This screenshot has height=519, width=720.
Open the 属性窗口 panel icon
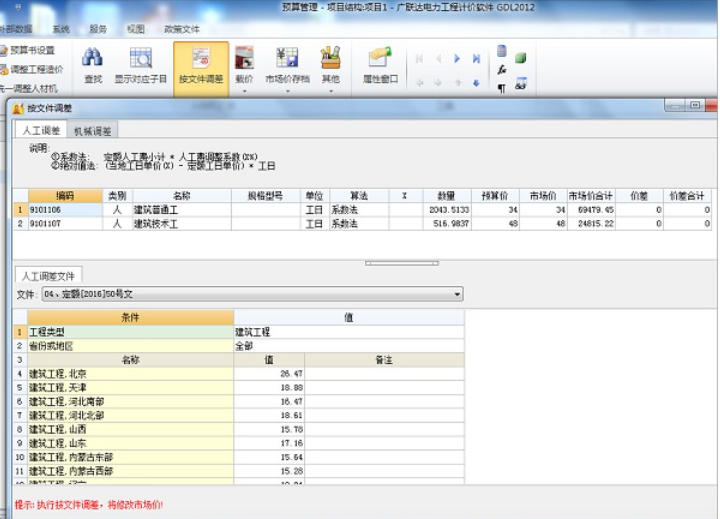point(380,60)
